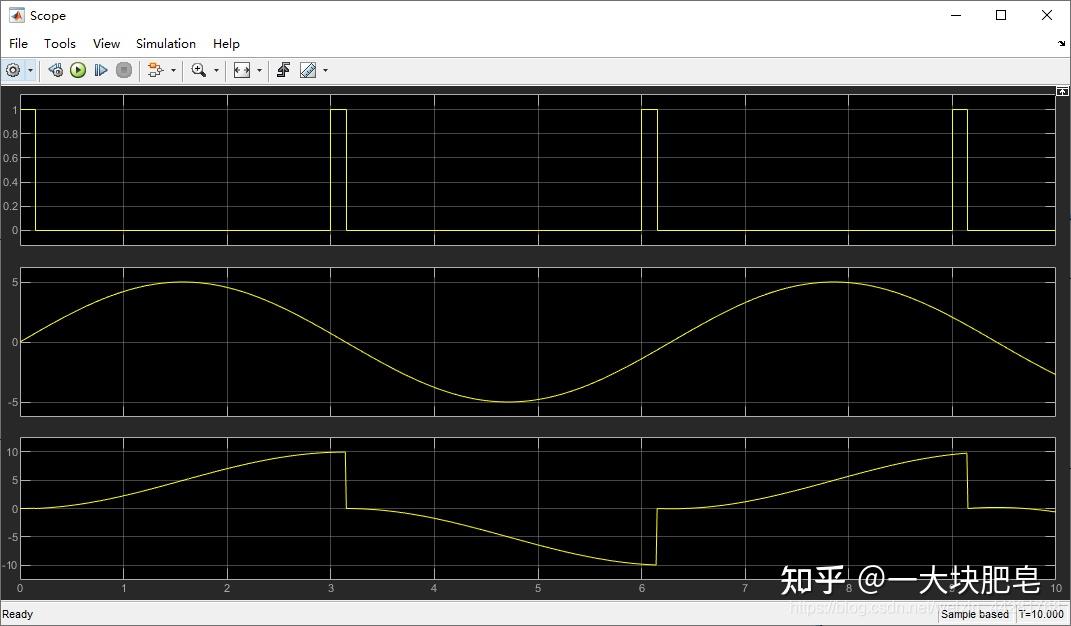Close the Scope window

1046,15
